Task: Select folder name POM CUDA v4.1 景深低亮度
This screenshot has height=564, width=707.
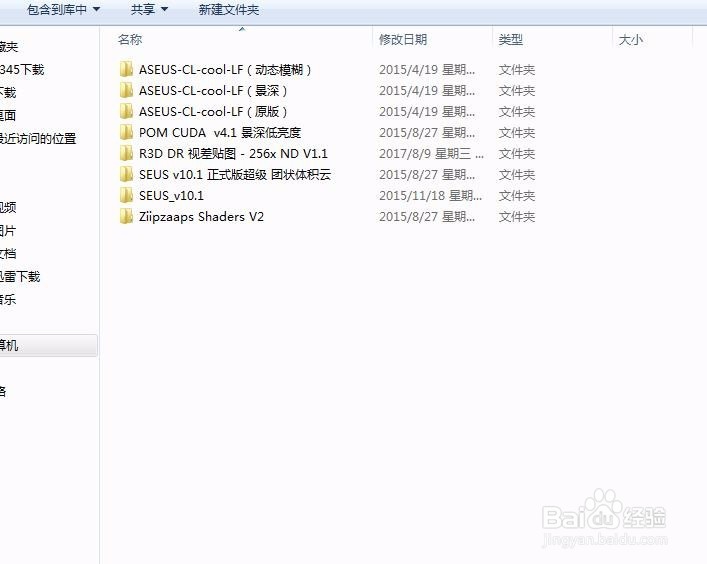Action: pyautogui.click(x=220, y=133)
